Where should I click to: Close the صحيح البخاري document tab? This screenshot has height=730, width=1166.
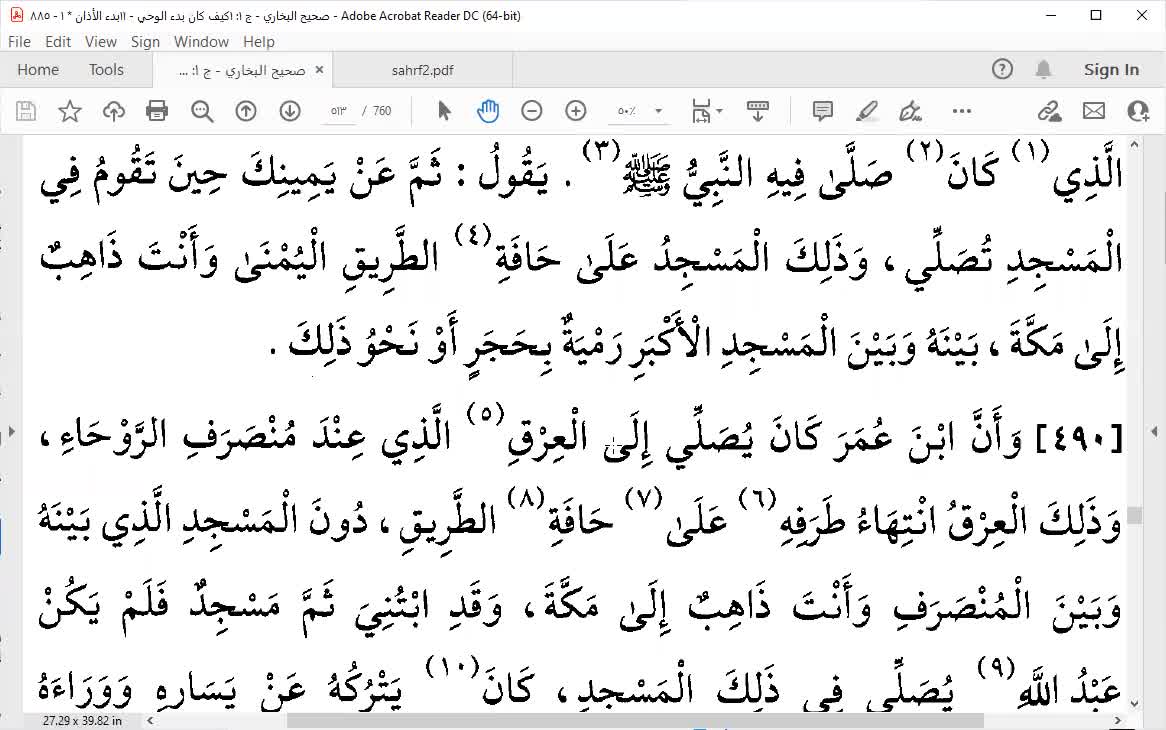(319, 70)
